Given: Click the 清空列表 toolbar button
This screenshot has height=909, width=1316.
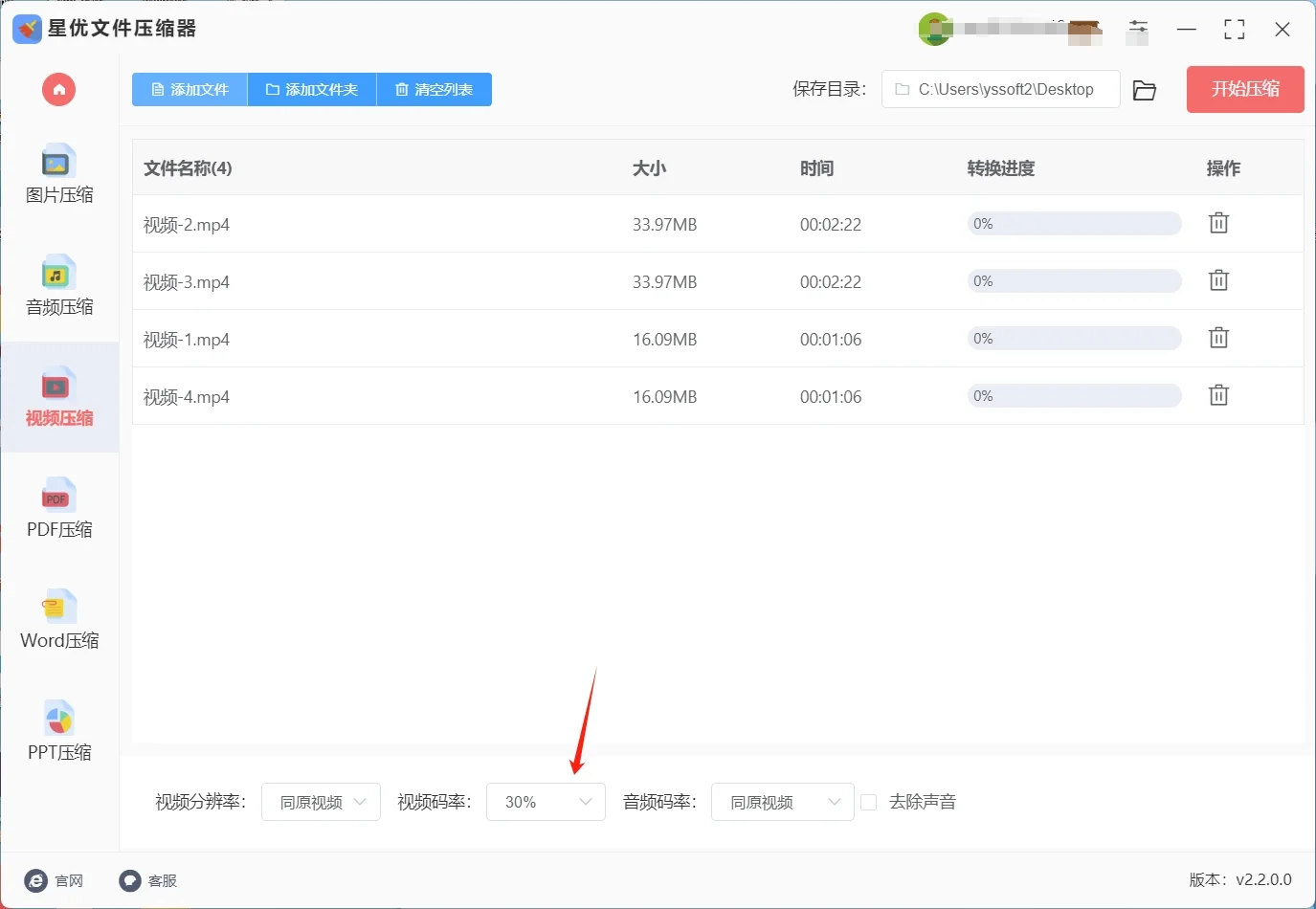Looking at the screenshot, I should click(434, 89).
